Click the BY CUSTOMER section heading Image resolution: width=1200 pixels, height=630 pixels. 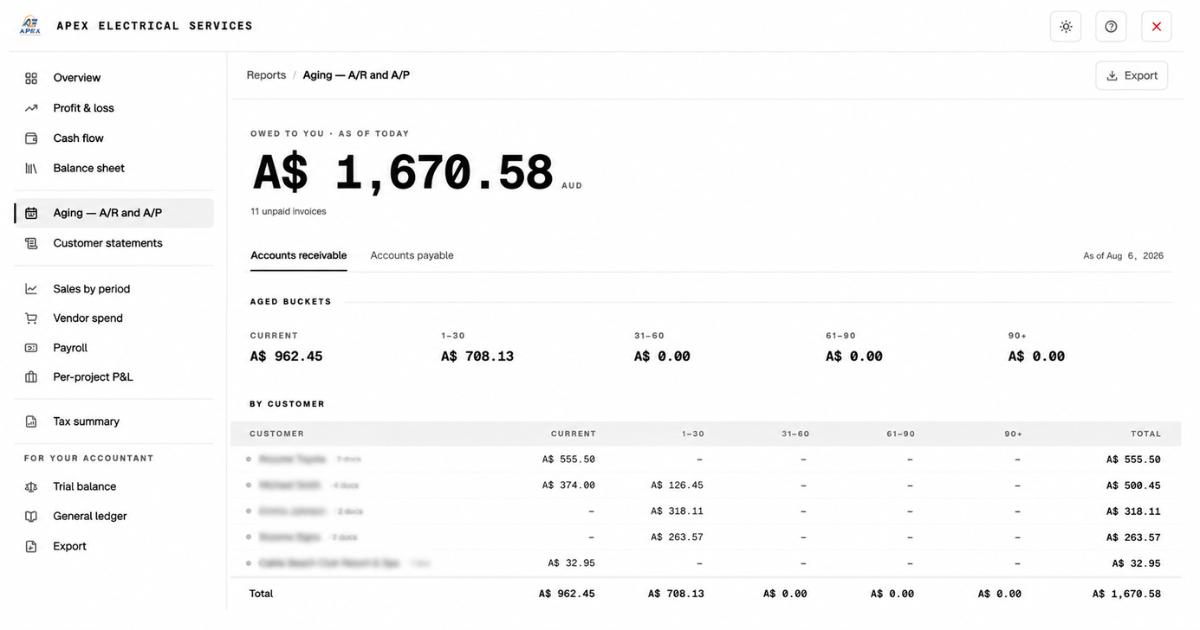(287, 404)
